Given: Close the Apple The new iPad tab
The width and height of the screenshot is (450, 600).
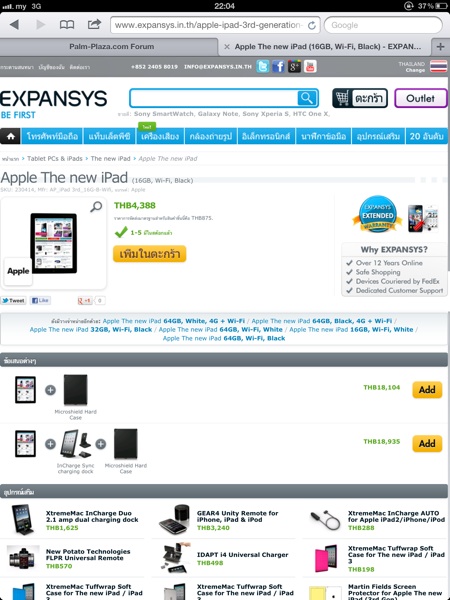Looking at the screenshot, I should [227, 47].
